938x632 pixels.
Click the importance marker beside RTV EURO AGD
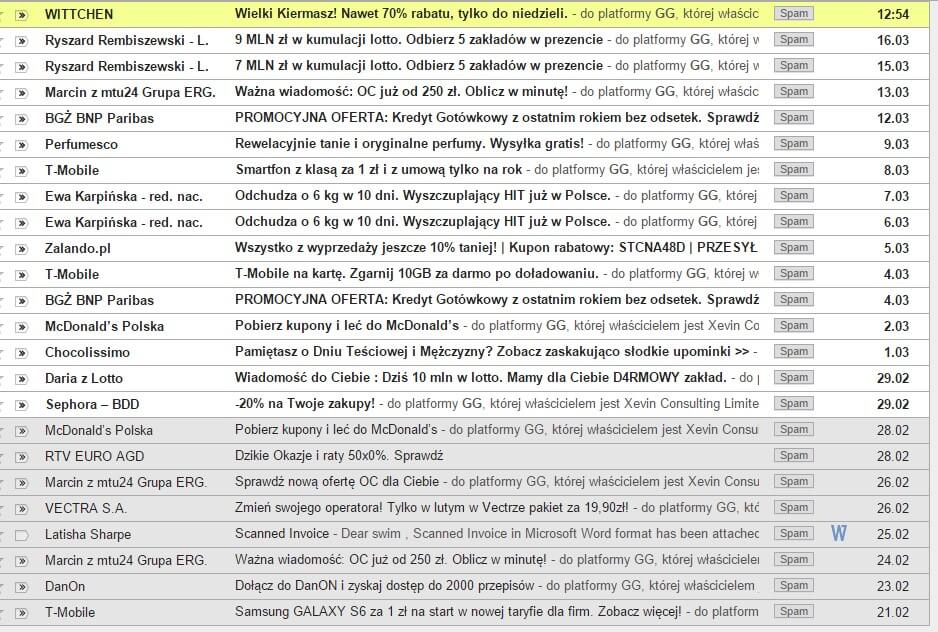[x=22, y=458]
